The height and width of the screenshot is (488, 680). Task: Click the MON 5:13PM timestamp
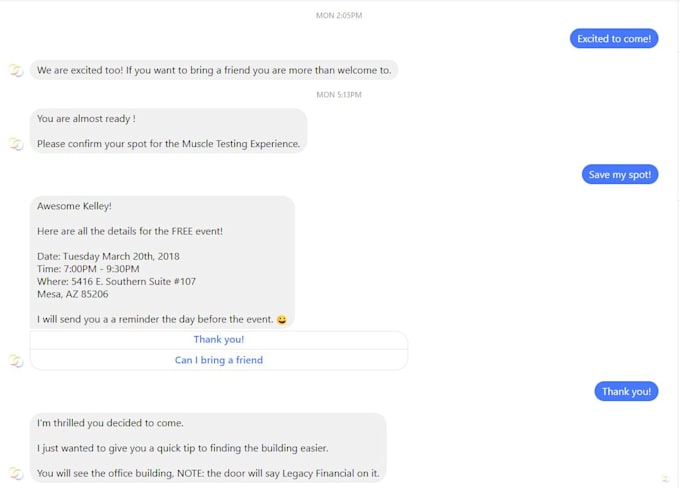(x=338, y=95)
